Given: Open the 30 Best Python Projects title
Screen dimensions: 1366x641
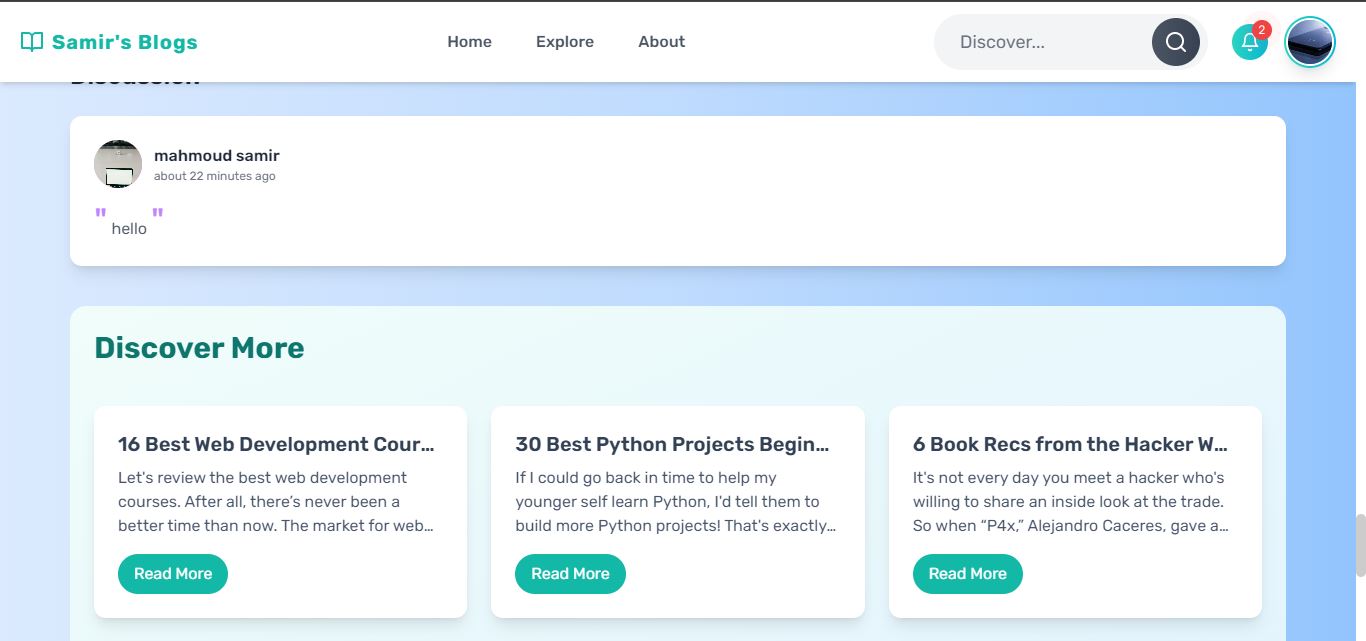Looking at the screenshot, I should tap(672, 445).
